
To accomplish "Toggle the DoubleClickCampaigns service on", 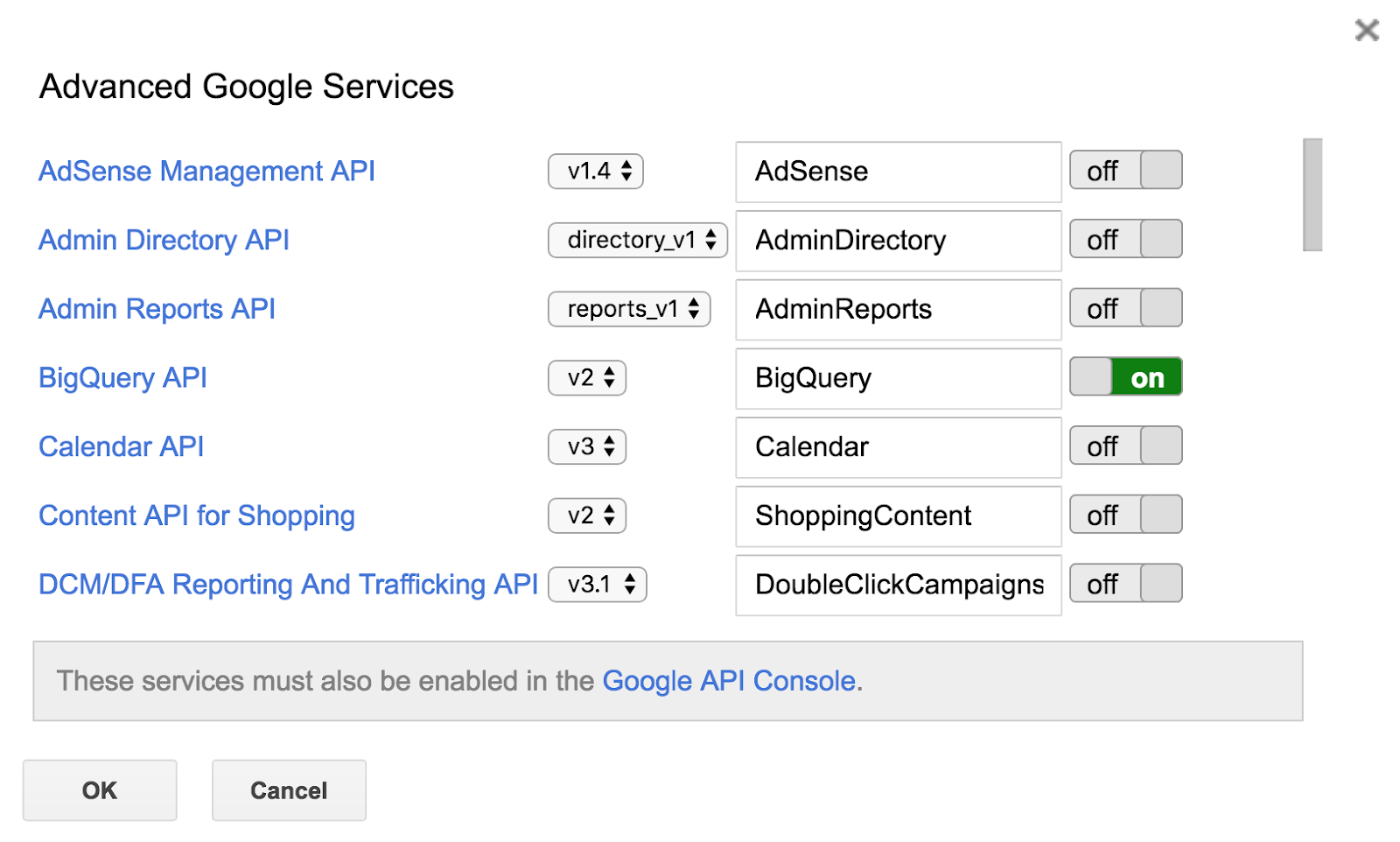I will (x=1125, y=584).
